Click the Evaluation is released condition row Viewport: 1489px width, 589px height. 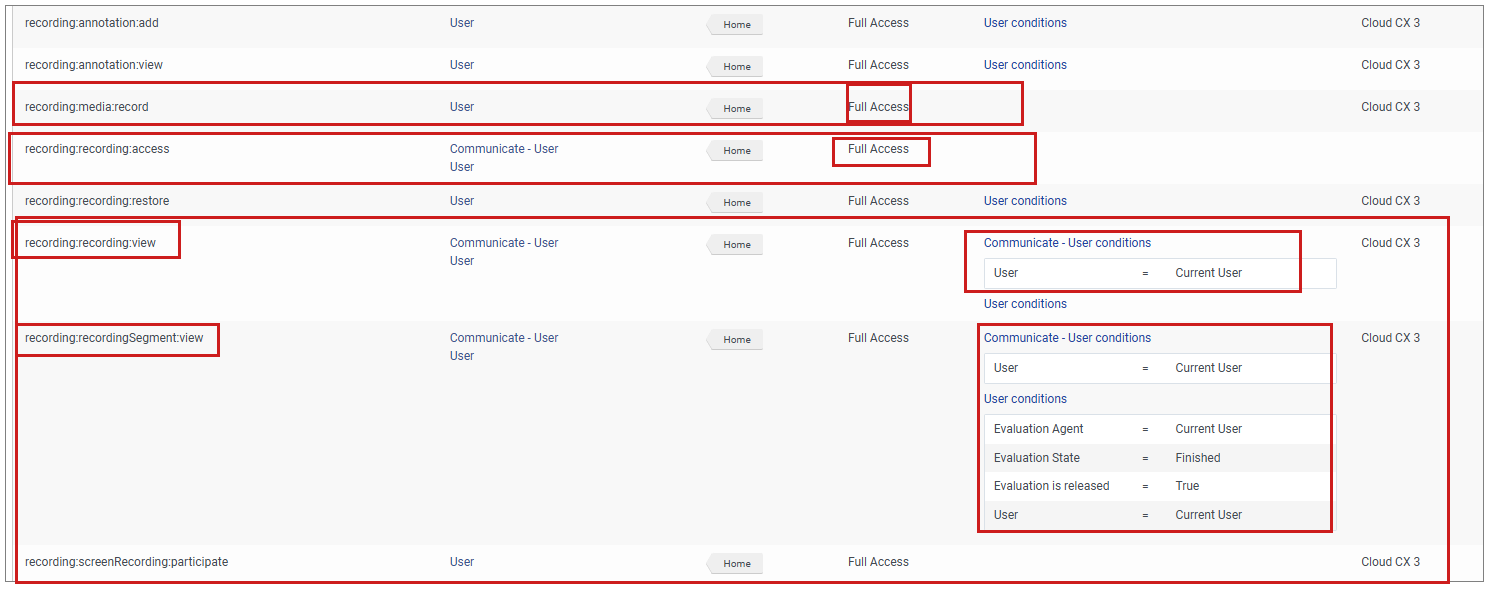[x=1157, y=486]
